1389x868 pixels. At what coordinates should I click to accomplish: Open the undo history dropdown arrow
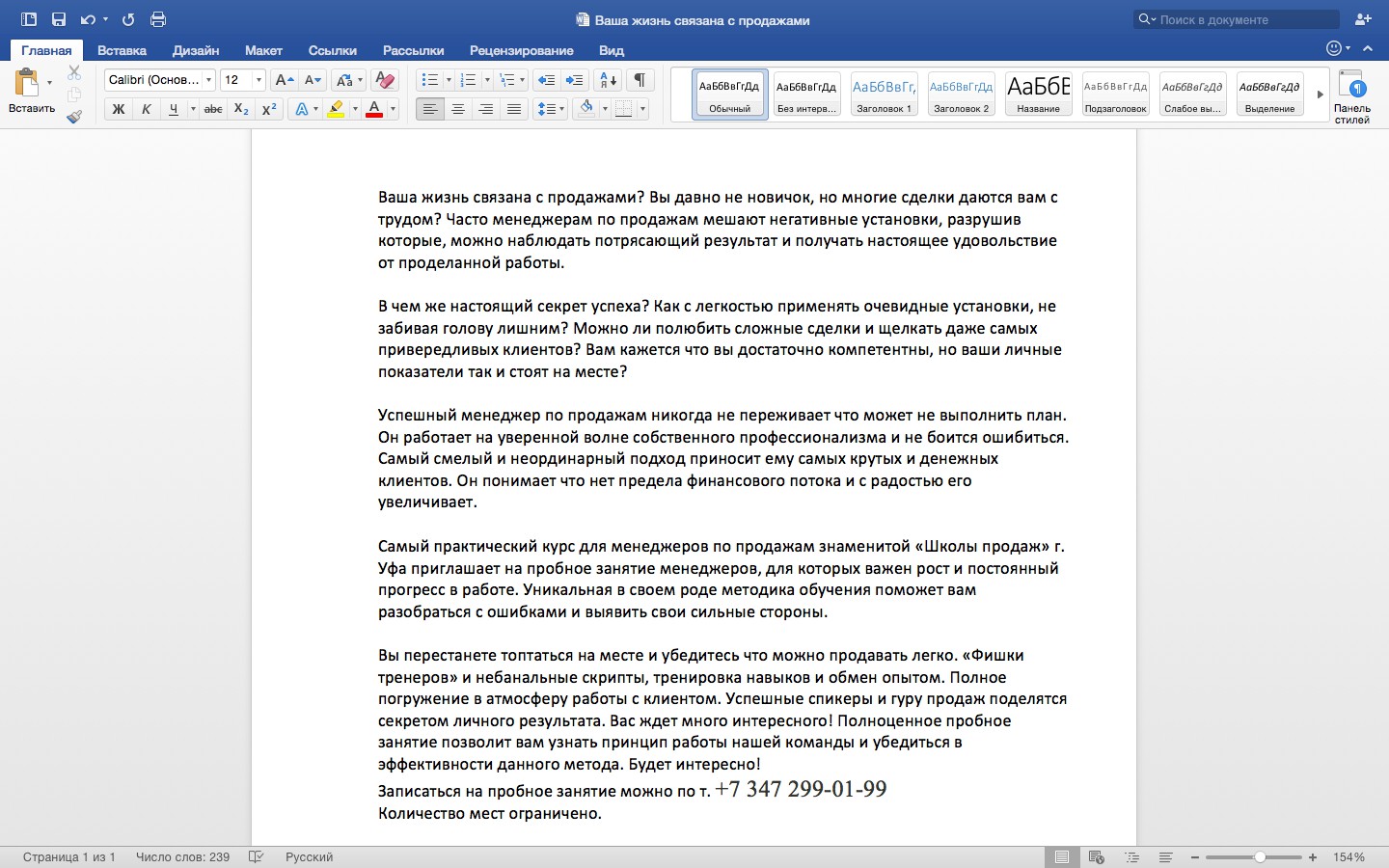(105, 19)
